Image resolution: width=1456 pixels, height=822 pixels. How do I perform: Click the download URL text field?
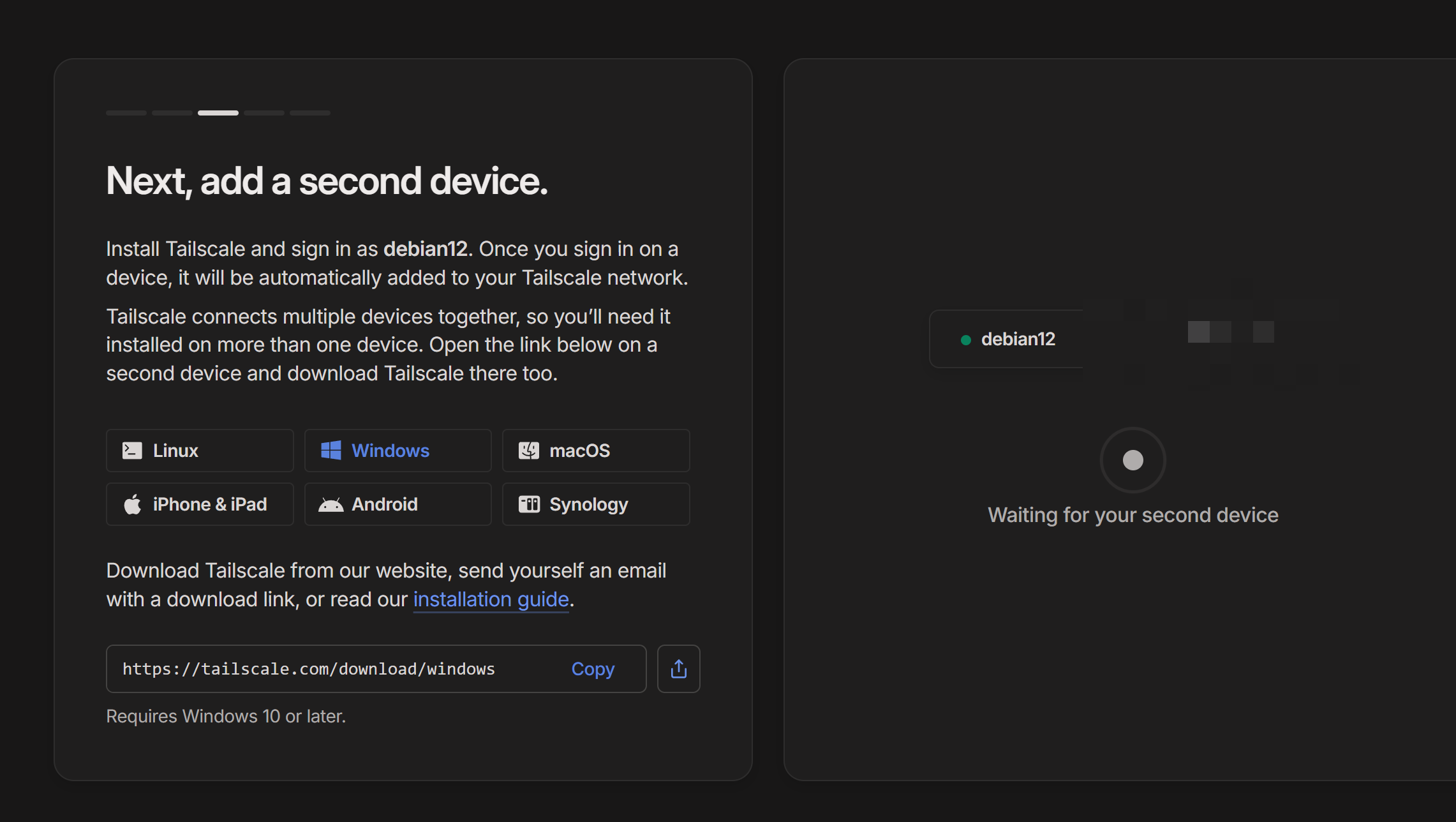(x=376, y=669)
